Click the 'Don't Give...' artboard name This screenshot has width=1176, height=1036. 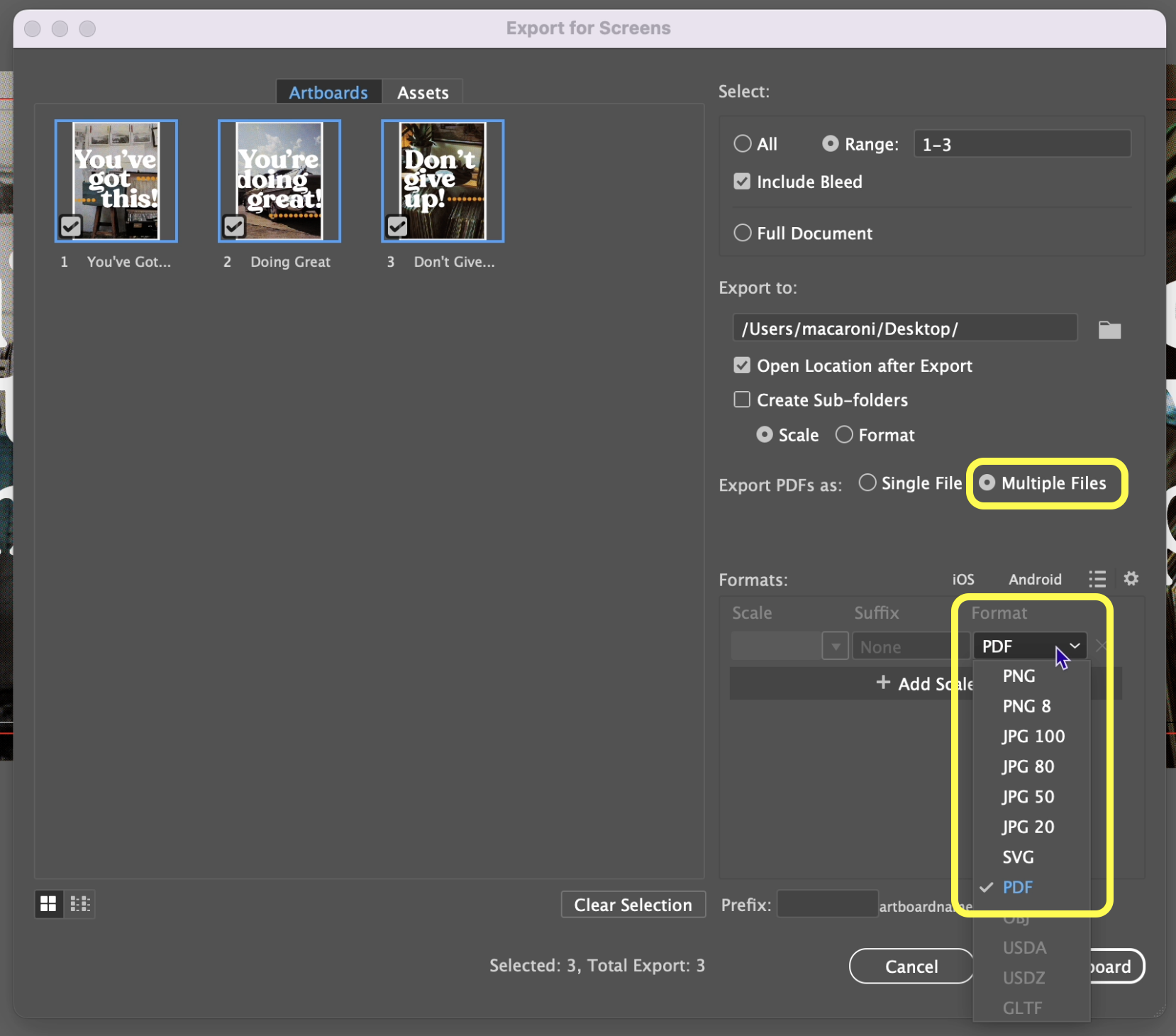pyautogui.click(x=454, y=262)
